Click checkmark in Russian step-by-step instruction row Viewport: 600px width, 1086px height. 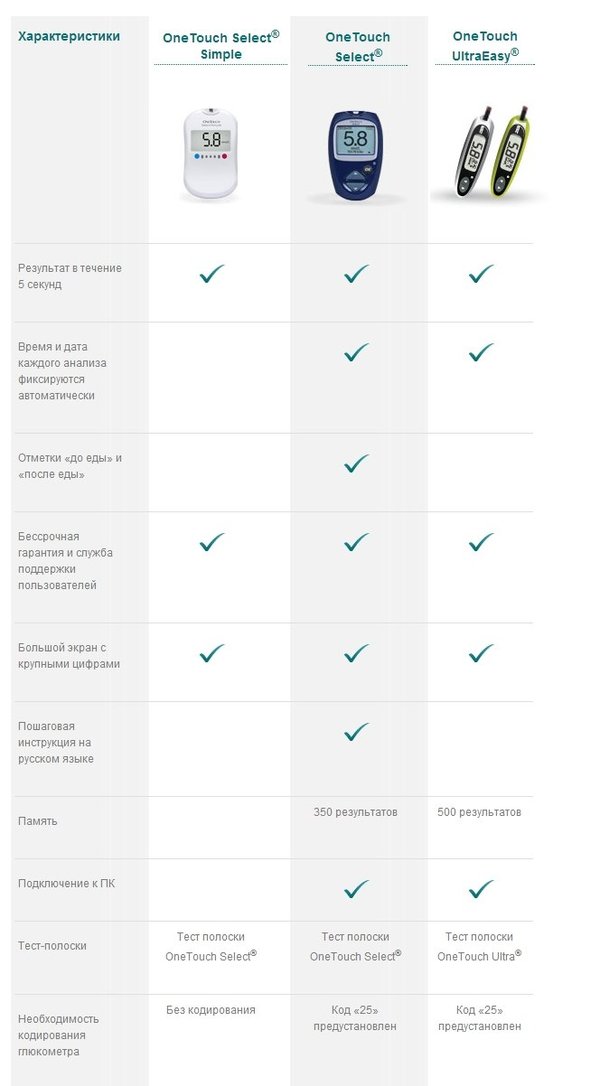356,731
